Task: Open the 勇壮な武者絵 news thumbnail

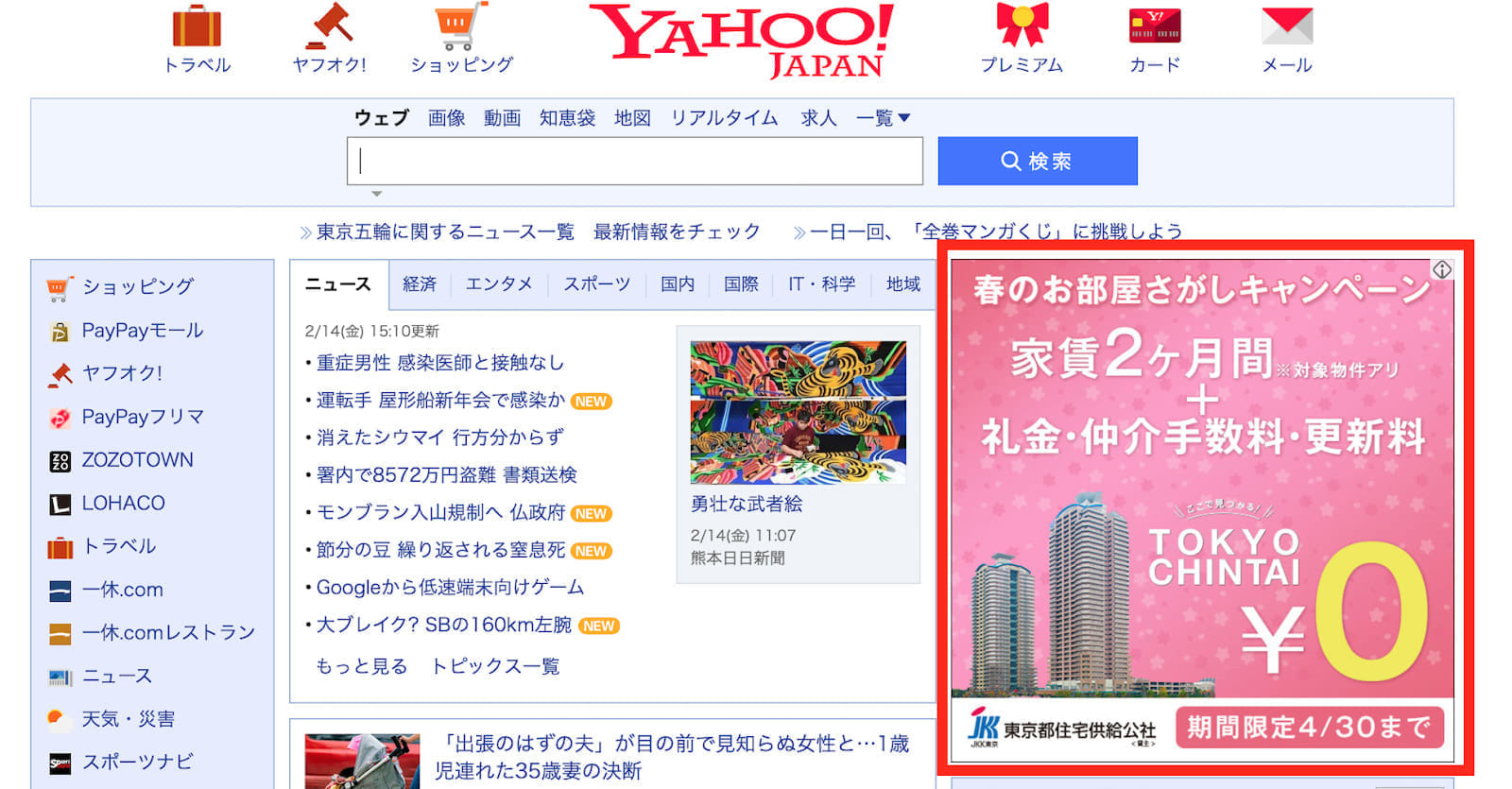Action: coord(798,413)
